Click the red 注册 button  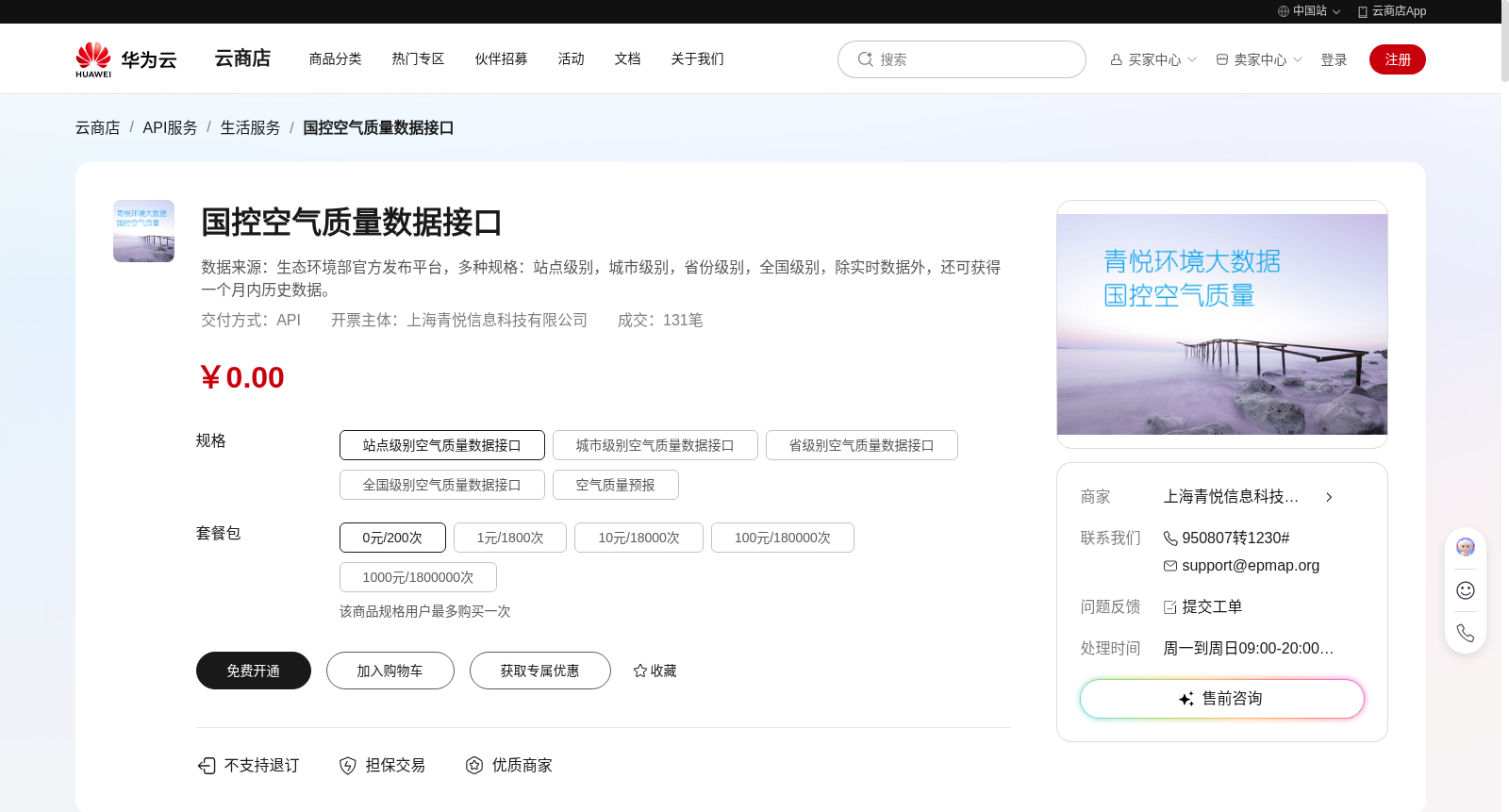click(x=1398, y=59)
